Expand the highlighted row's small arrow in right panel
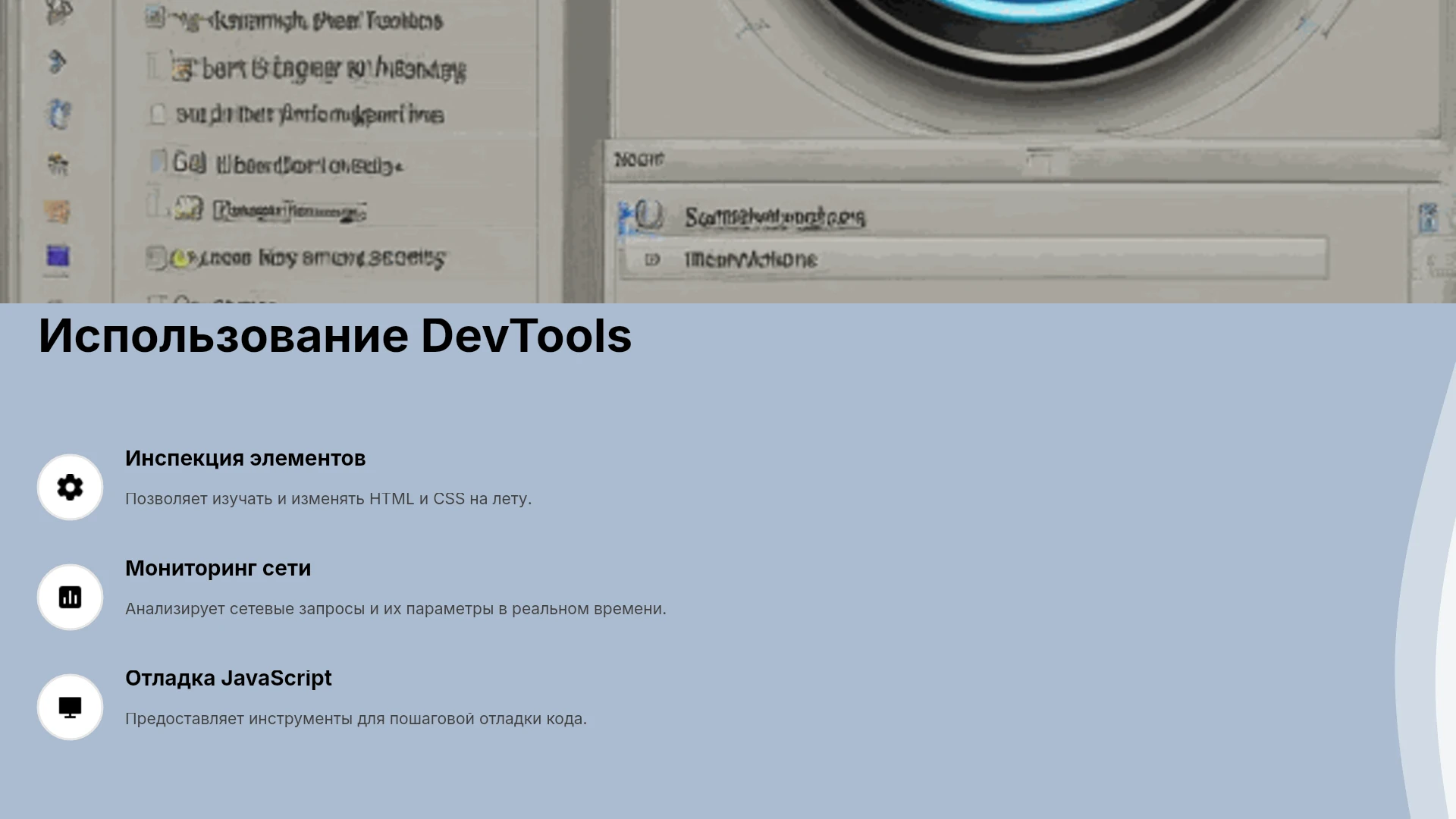The image size is (1456, 819). click(651, 260)
